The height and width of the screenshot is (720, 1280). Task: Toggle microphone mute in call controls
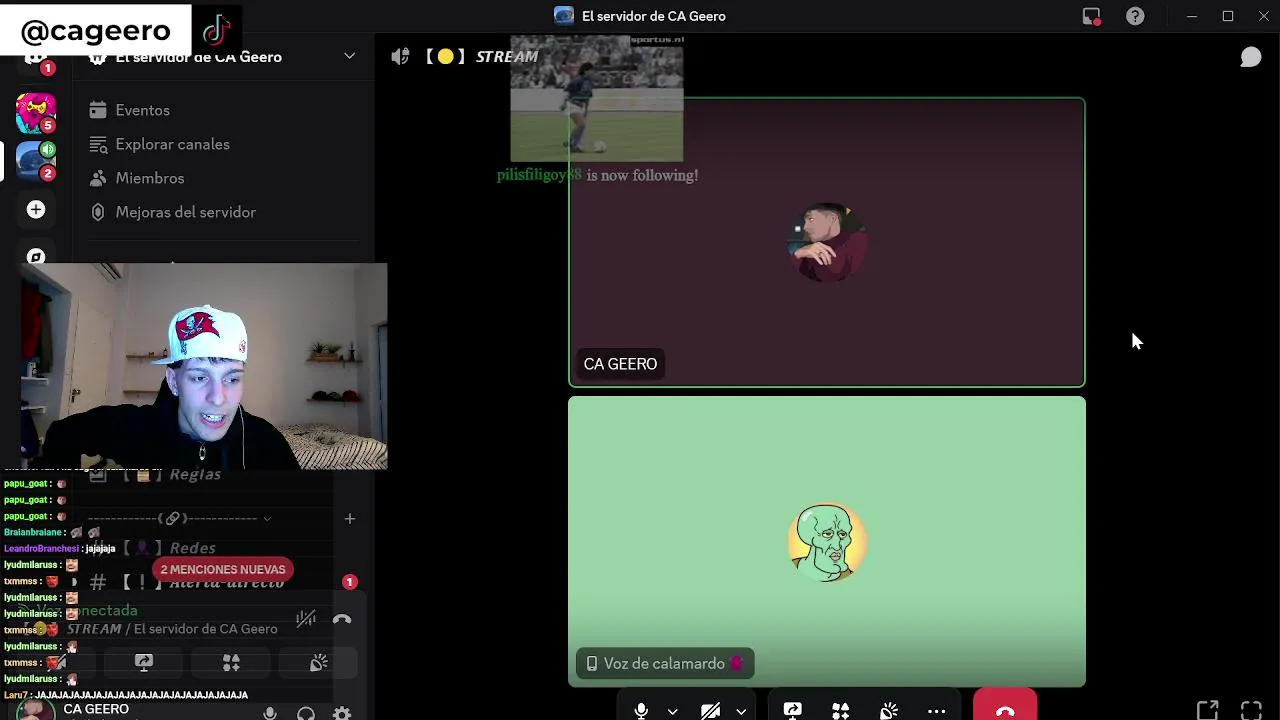tap(641, 710)
